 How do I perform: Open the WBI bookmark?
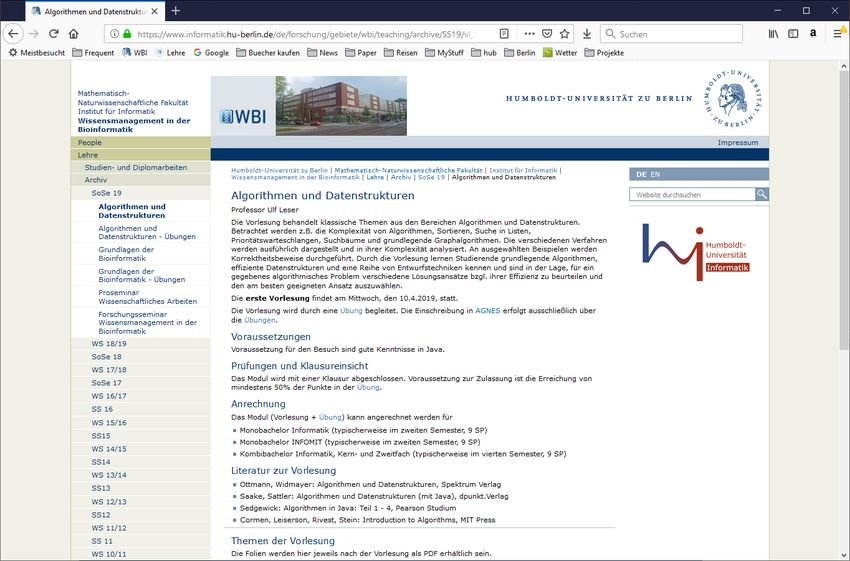[x=134, y=53]
